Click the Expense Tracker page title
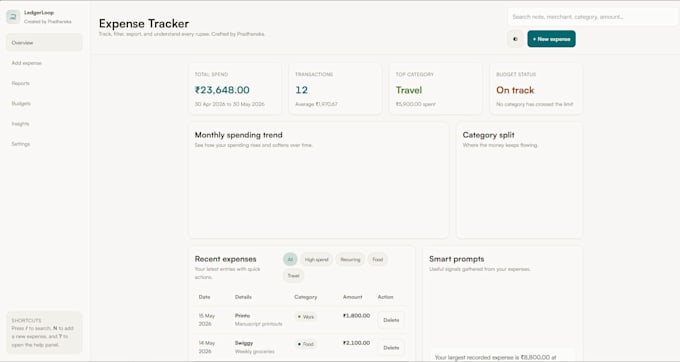This screenshot has width=680, height=362. point(144,23)
